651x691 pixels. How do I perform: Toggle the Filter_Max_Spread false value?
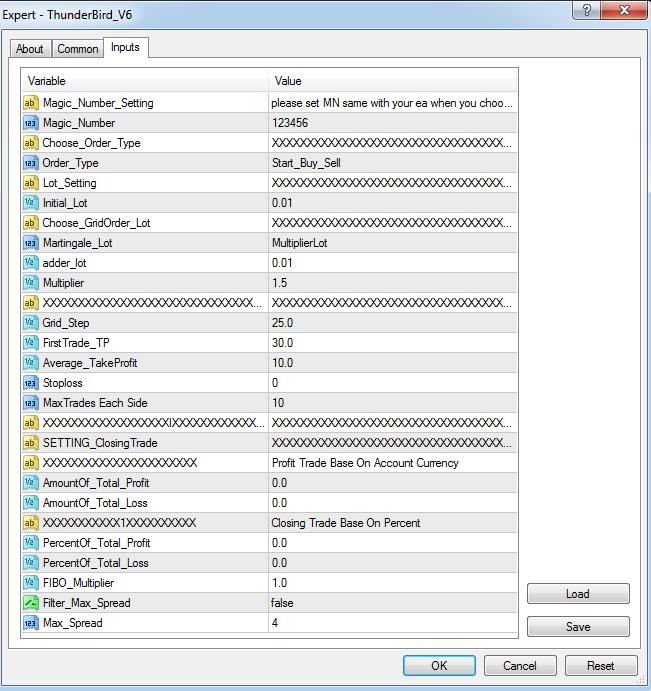coord(393,603)
